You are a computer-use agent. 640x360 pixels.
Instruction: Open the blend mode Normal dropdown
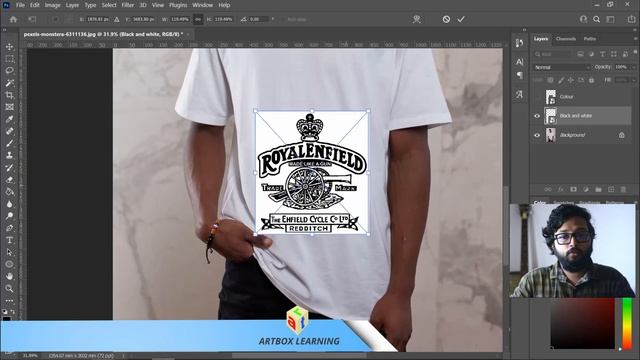tap(561, 67)
